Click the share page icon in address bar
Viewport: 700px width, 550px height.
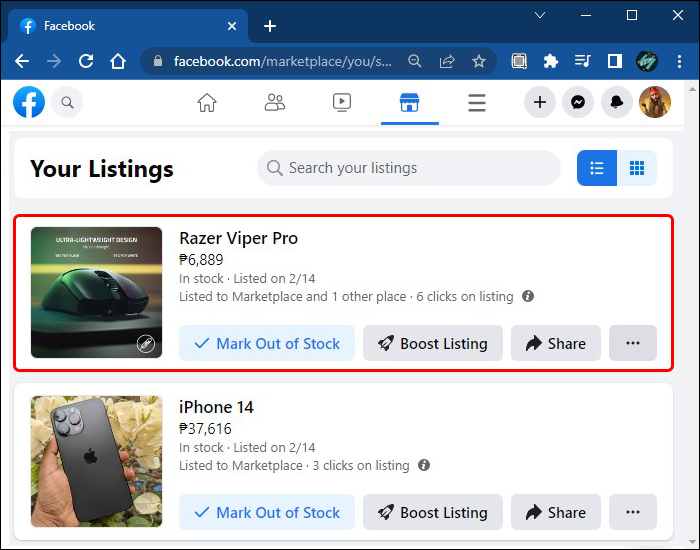click(447, 61)
